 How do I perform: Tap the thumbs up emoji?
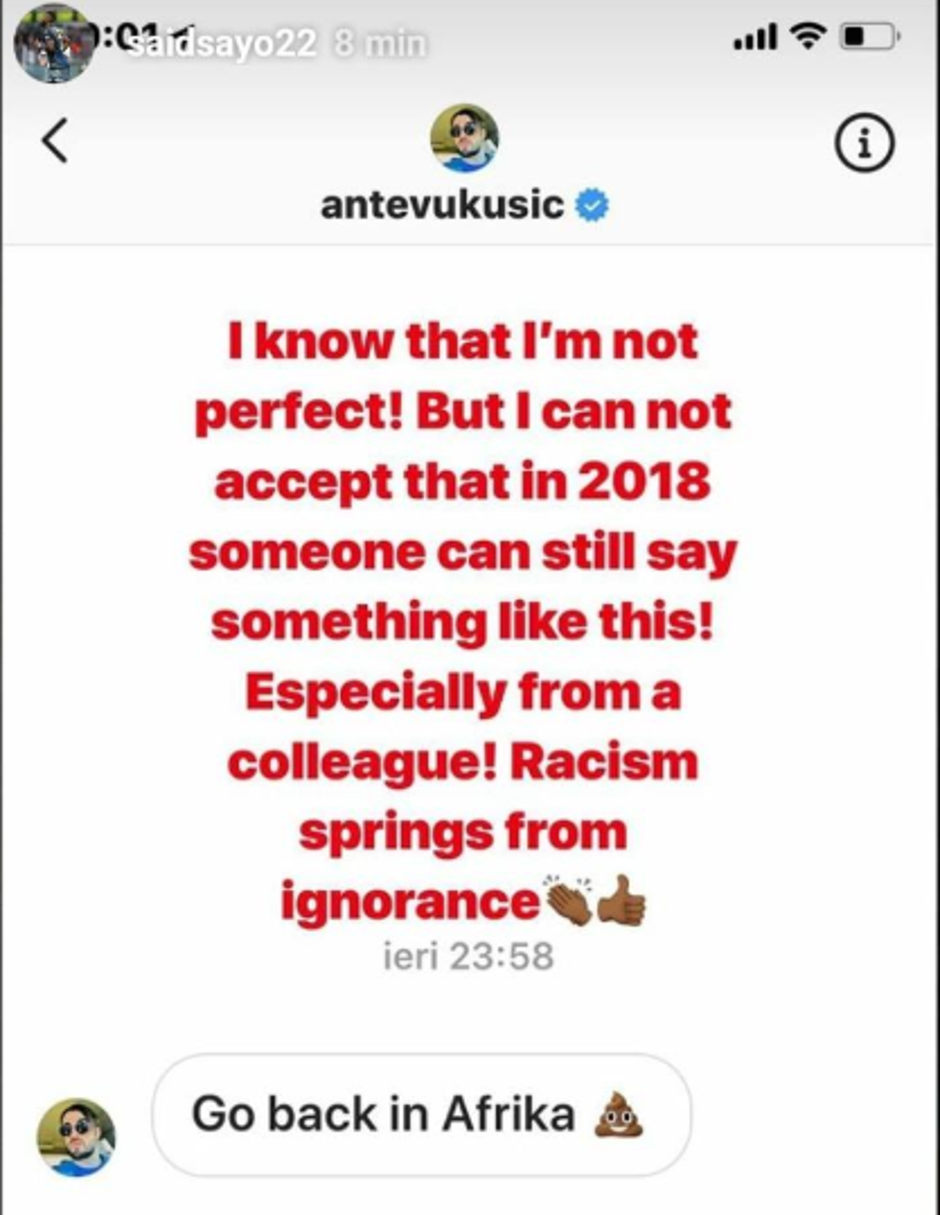coord(621,900)
